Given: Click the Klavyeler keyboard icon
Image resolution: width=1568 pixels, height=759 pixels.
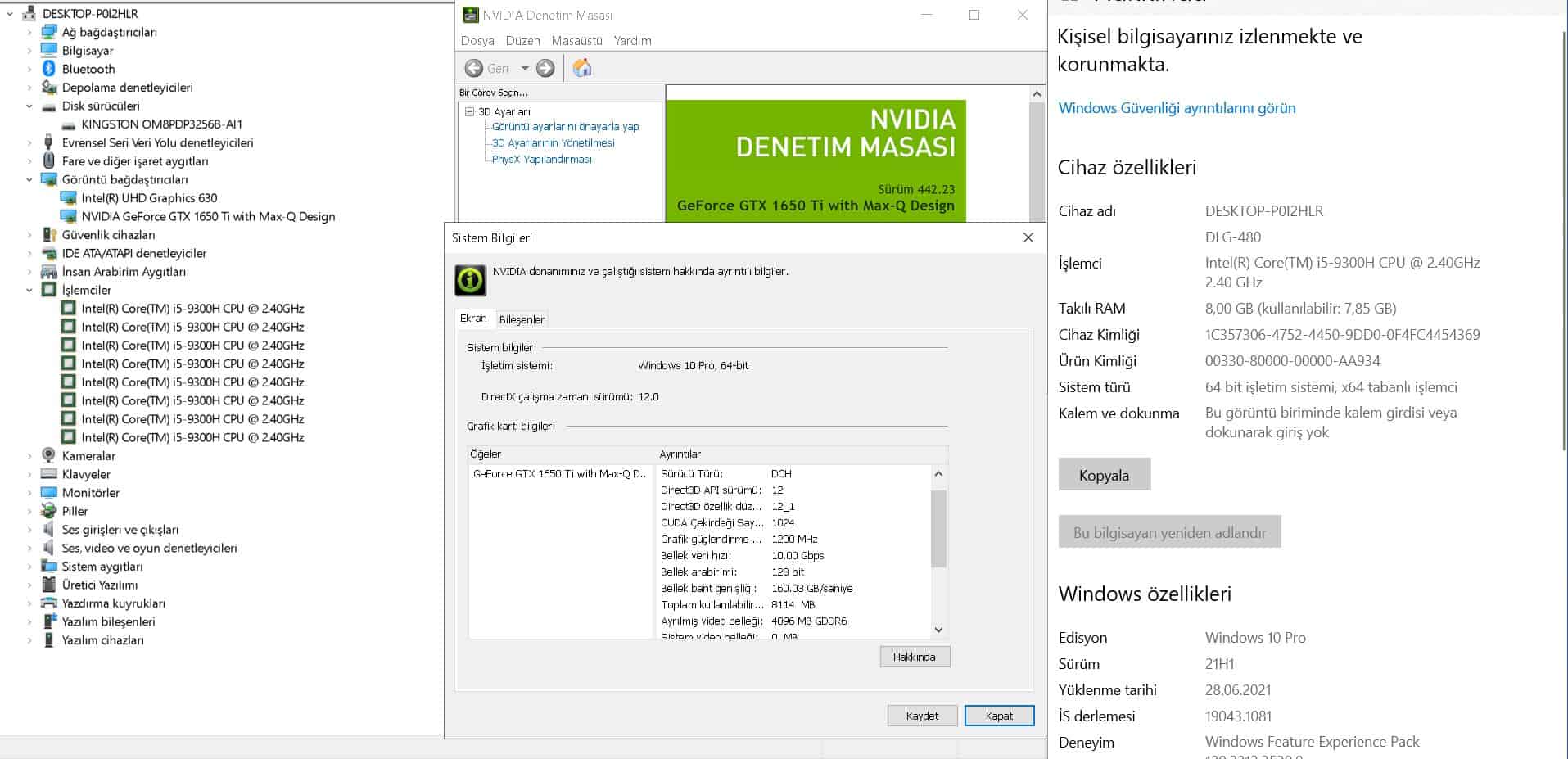Looking at the screenshot, I should [49, 474].
